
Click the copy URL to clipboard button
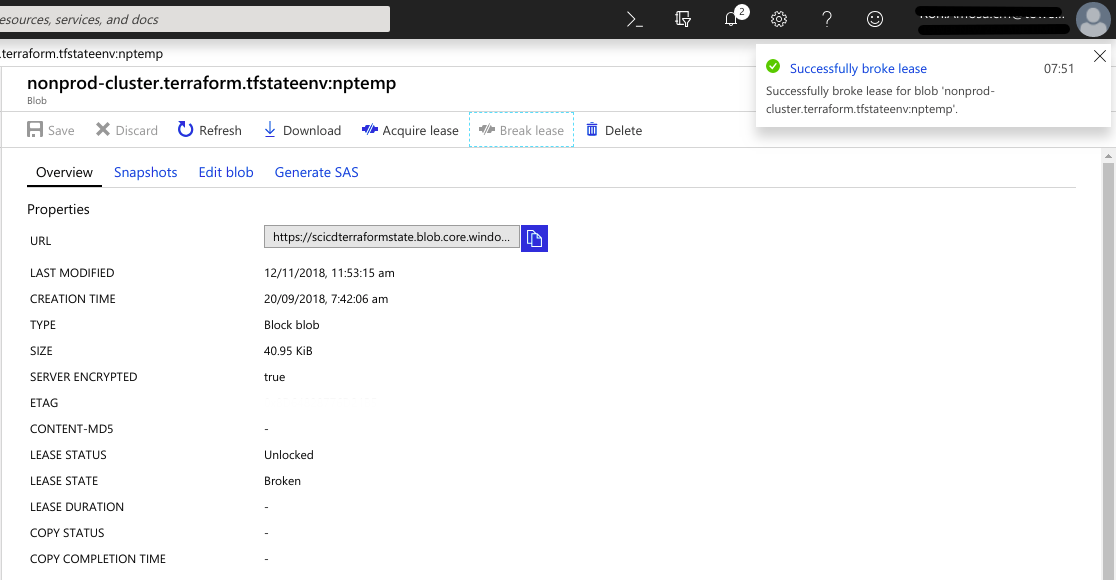tap(534, 238)
